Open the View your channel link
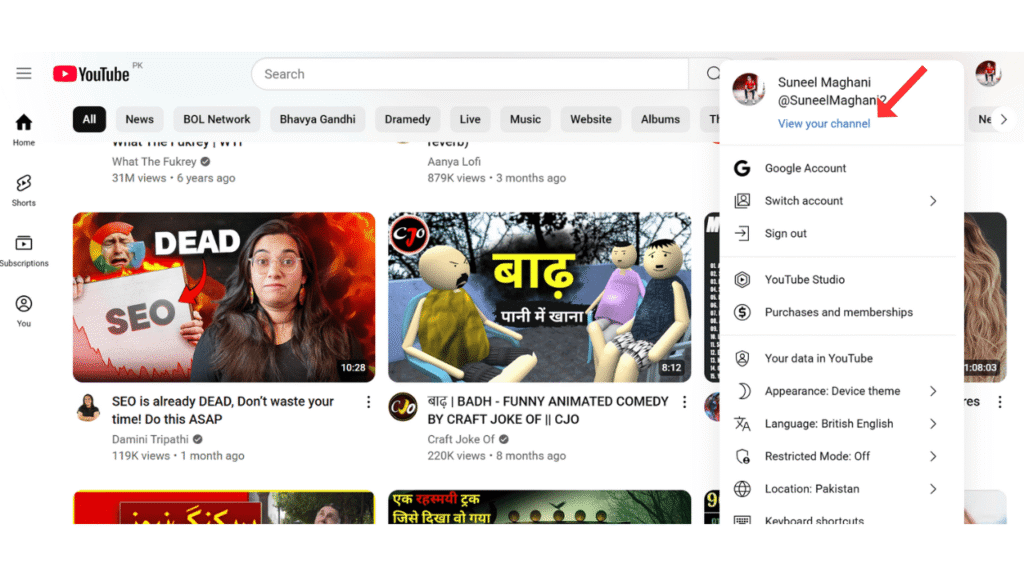1024x576 pixels. pyautogui.click(x=823, y=123)
